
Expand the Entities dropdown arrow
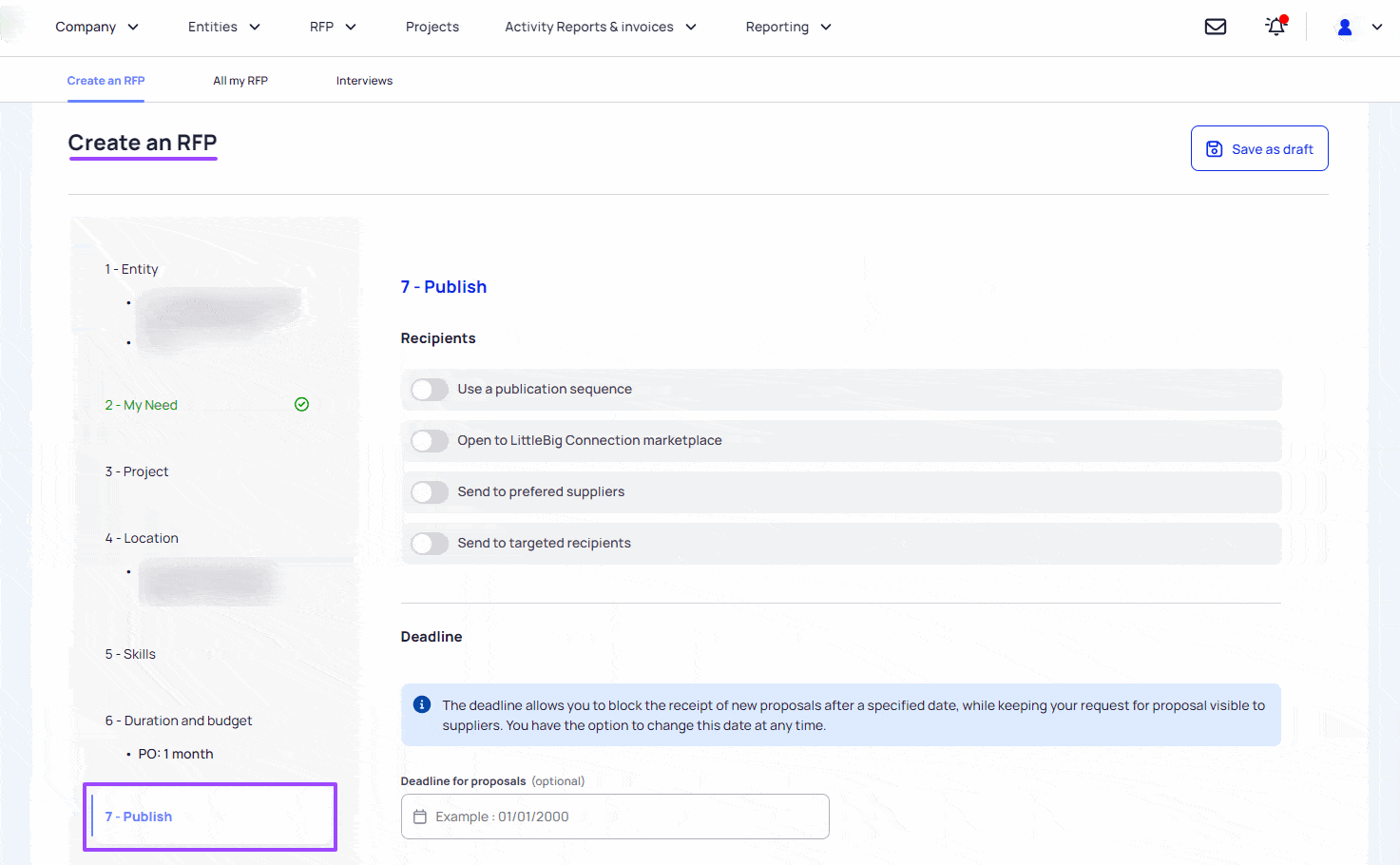(255, 27)
